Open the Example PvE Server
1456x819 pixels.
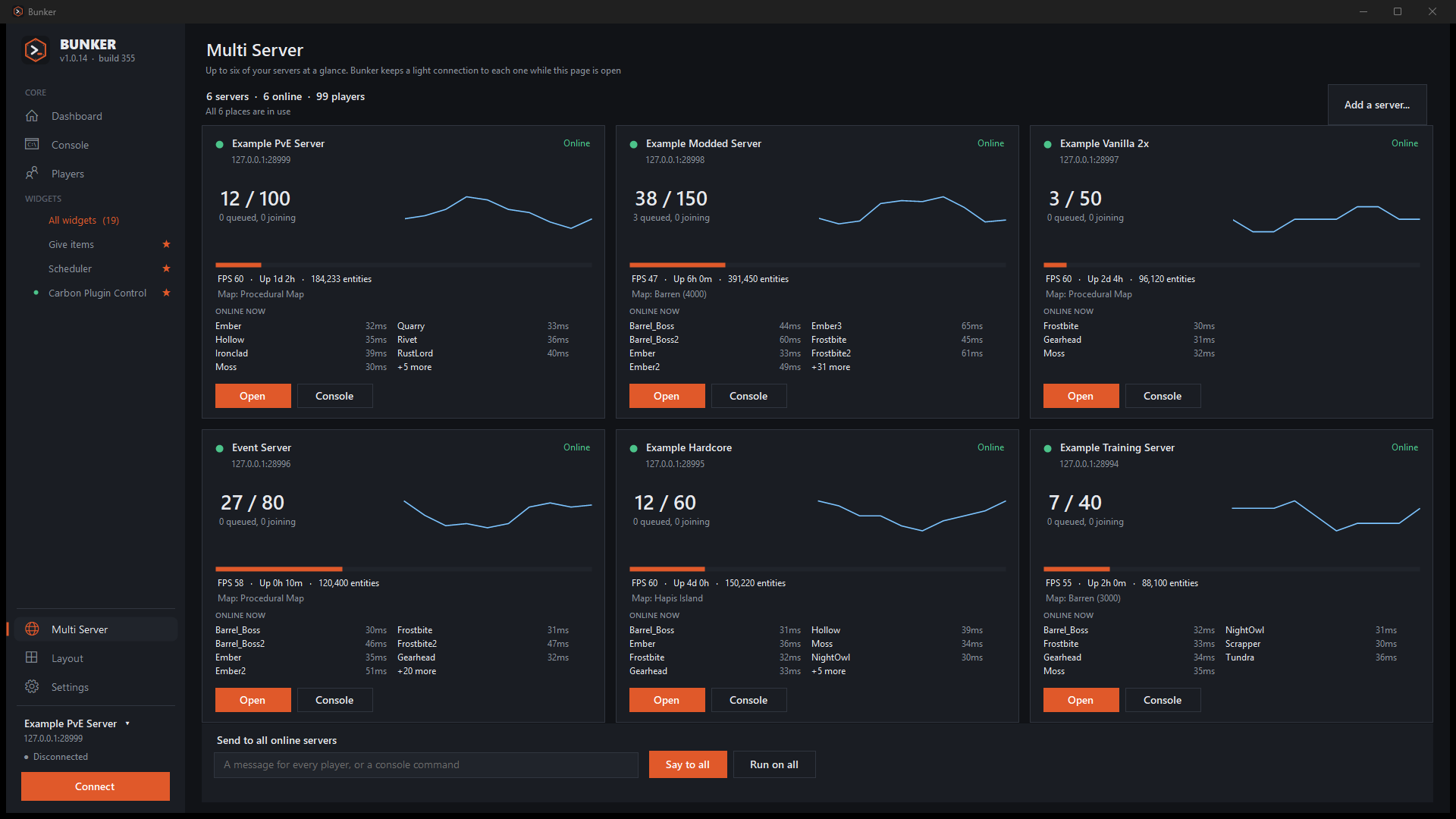point(253,396)
